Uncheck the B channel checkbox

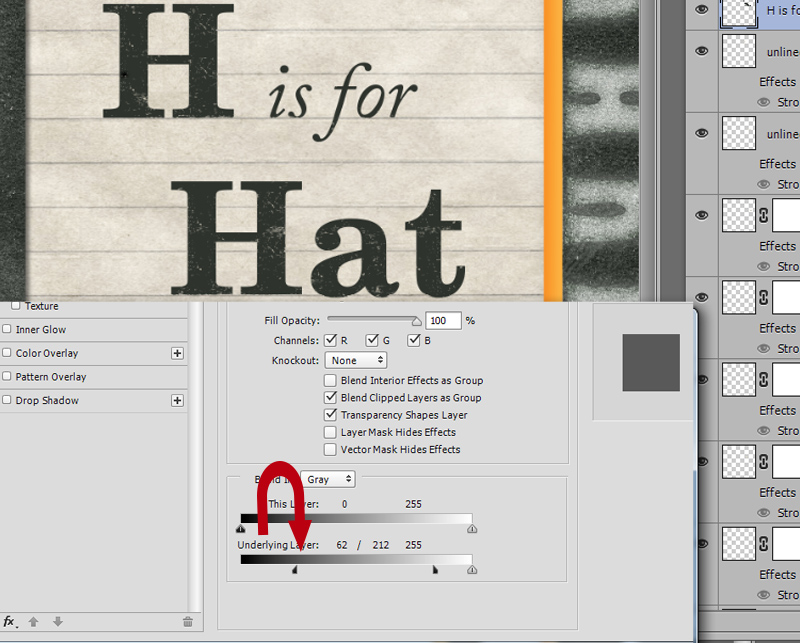pos(414,340)
